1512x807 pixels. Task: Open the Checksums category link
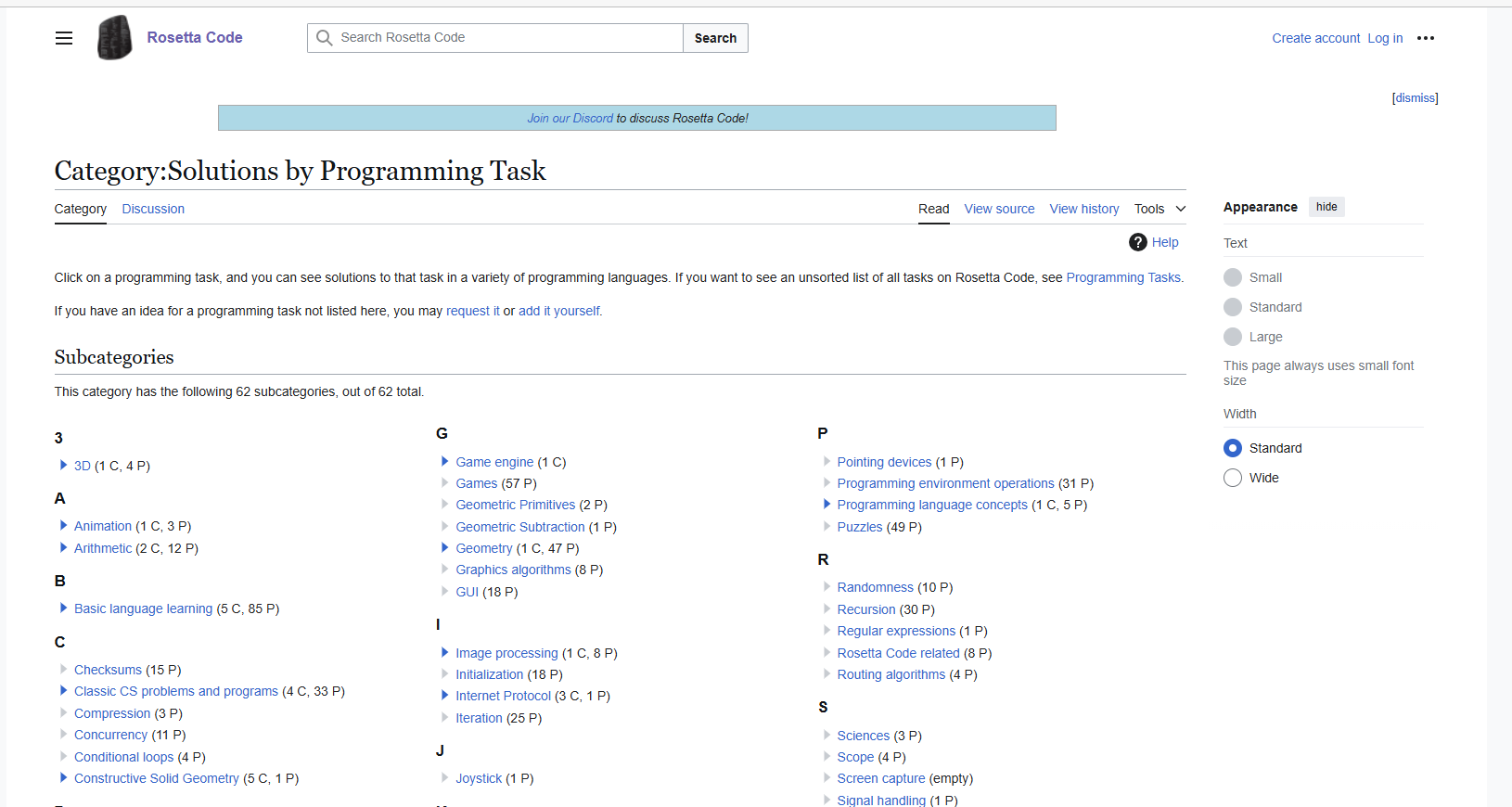tap(108, 670)
